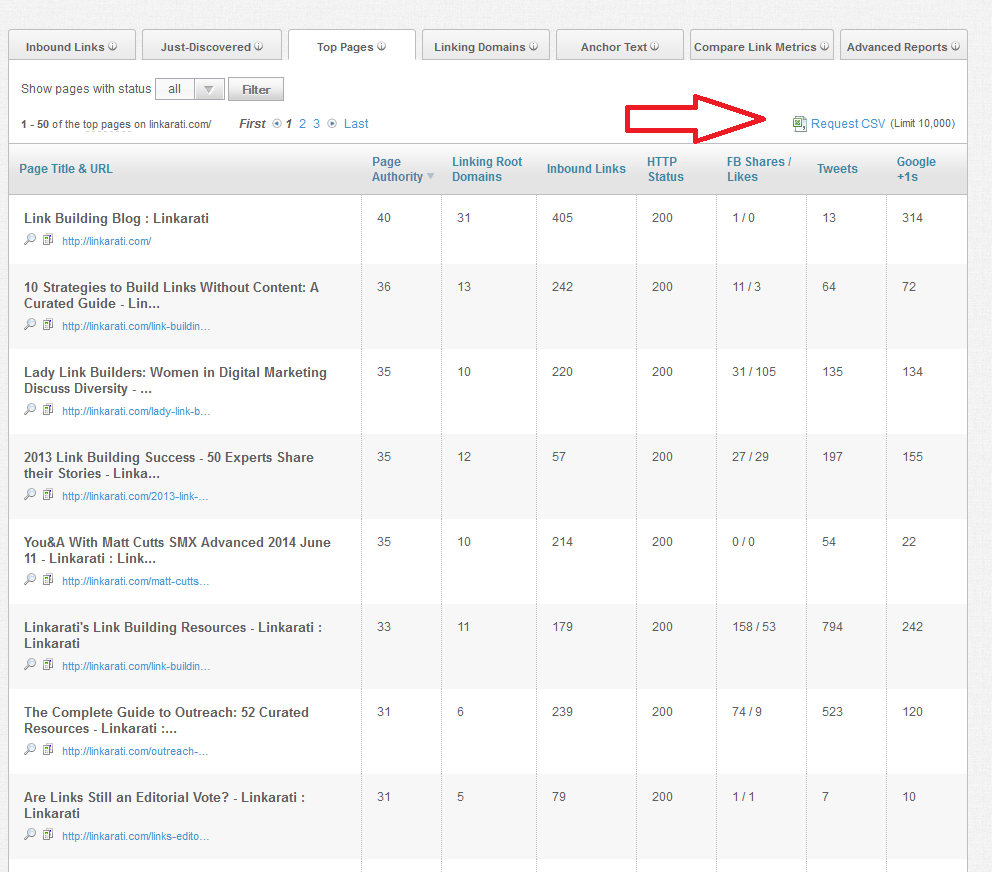
Task: Sort by Inbound Links column header
Action: pos(586,169)
